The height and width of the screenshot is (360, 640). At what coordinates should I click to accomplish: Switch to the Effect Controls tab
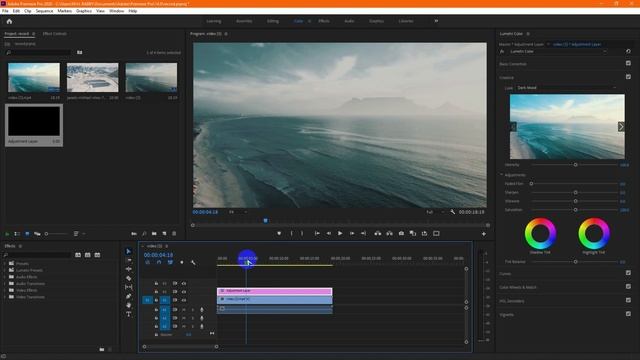[55, 33]
